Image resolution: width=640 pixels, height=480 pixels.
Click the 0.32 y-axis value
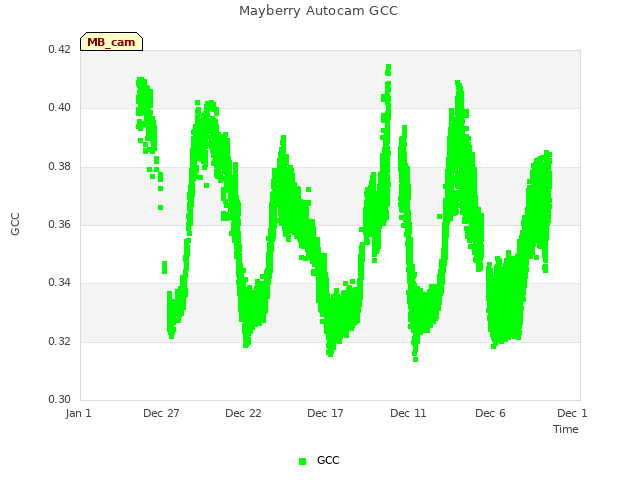[60, 341]
